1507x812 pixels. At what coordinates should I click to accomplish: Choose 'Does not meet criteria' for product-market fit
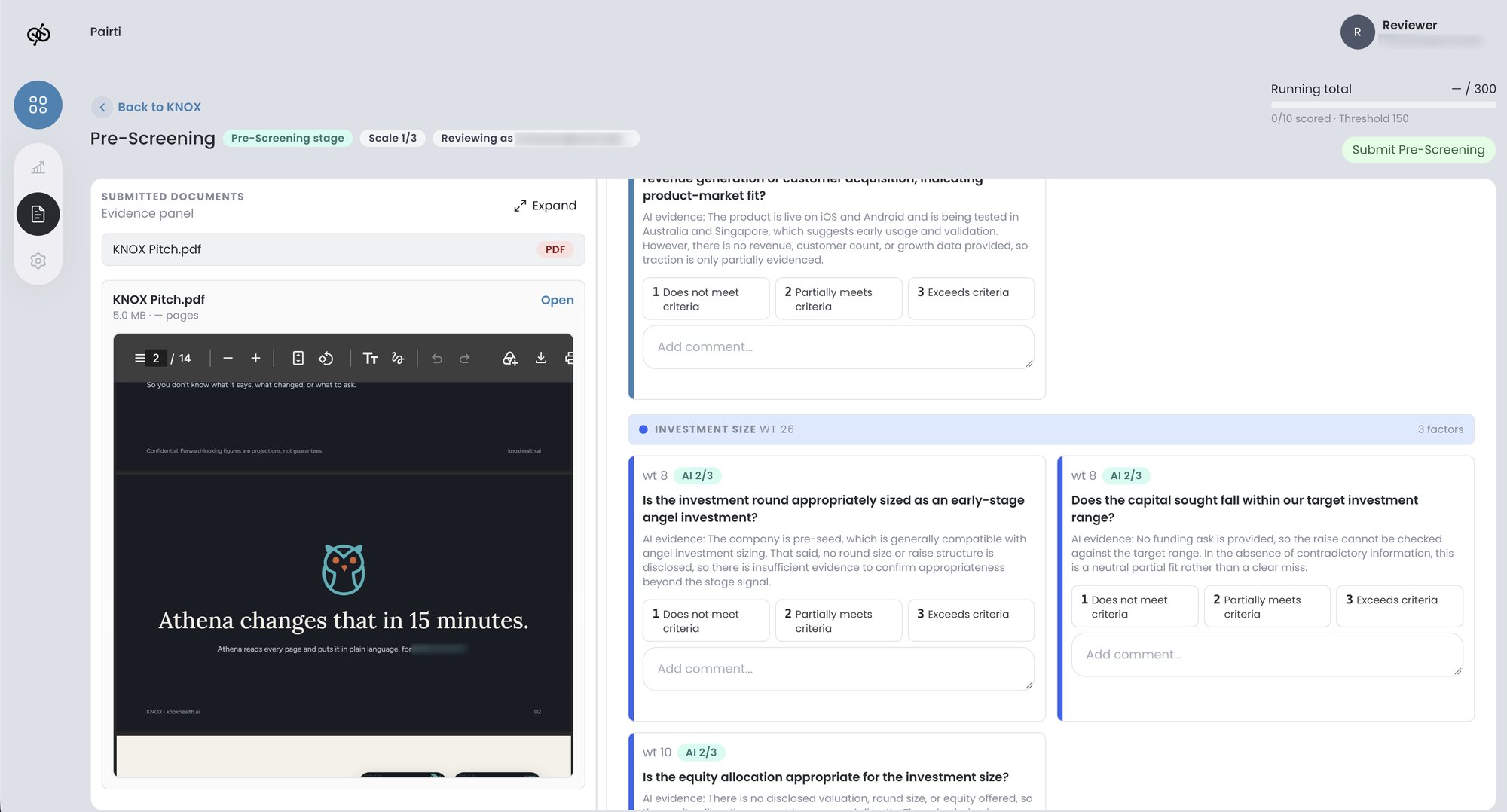point(706,299)
